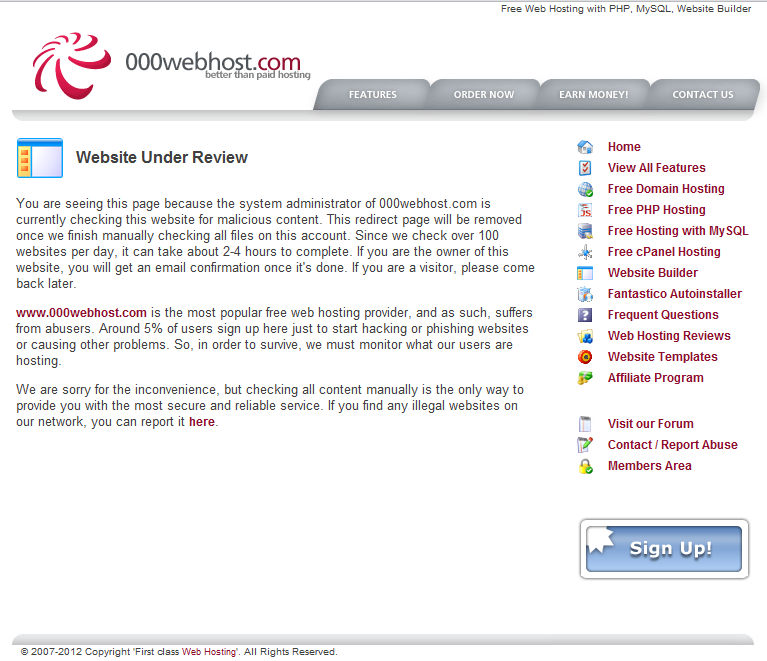Click the Website Under Review page icon
The width and height of the screenshot is (767, 661).
(40, 158)
